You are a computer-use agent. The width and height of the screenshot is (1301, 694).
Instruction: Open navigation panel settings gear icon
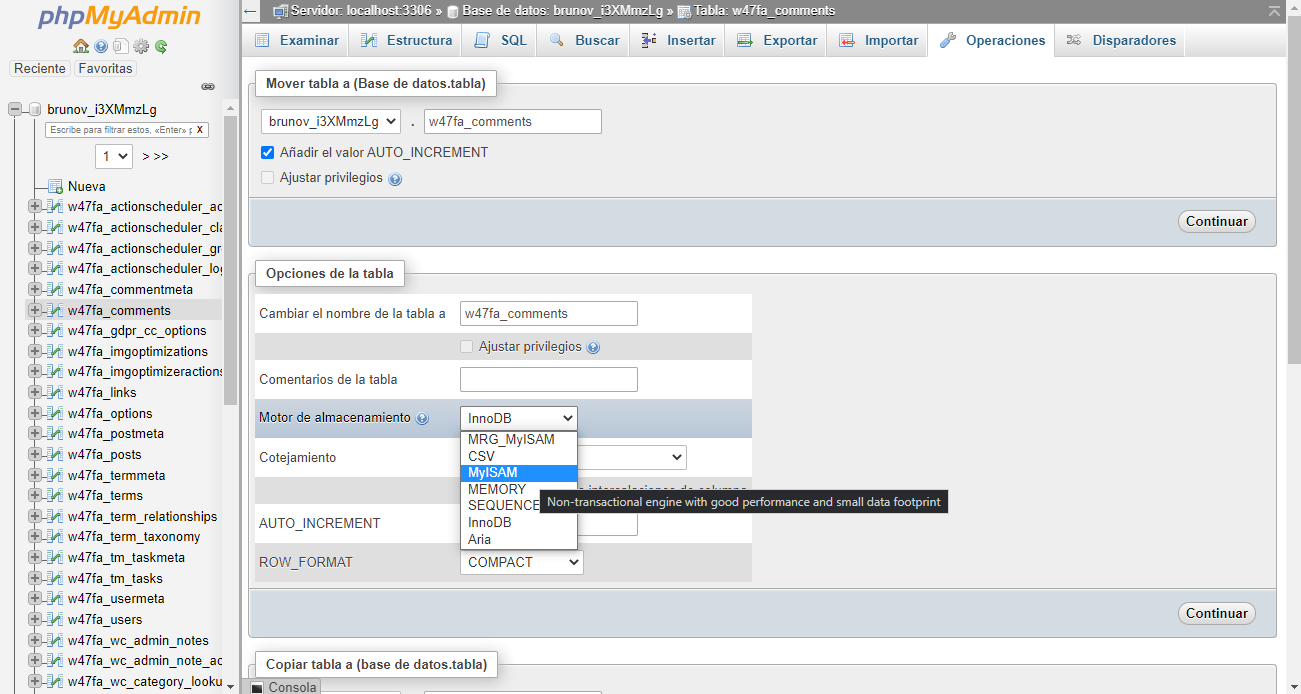click(141, 46)
